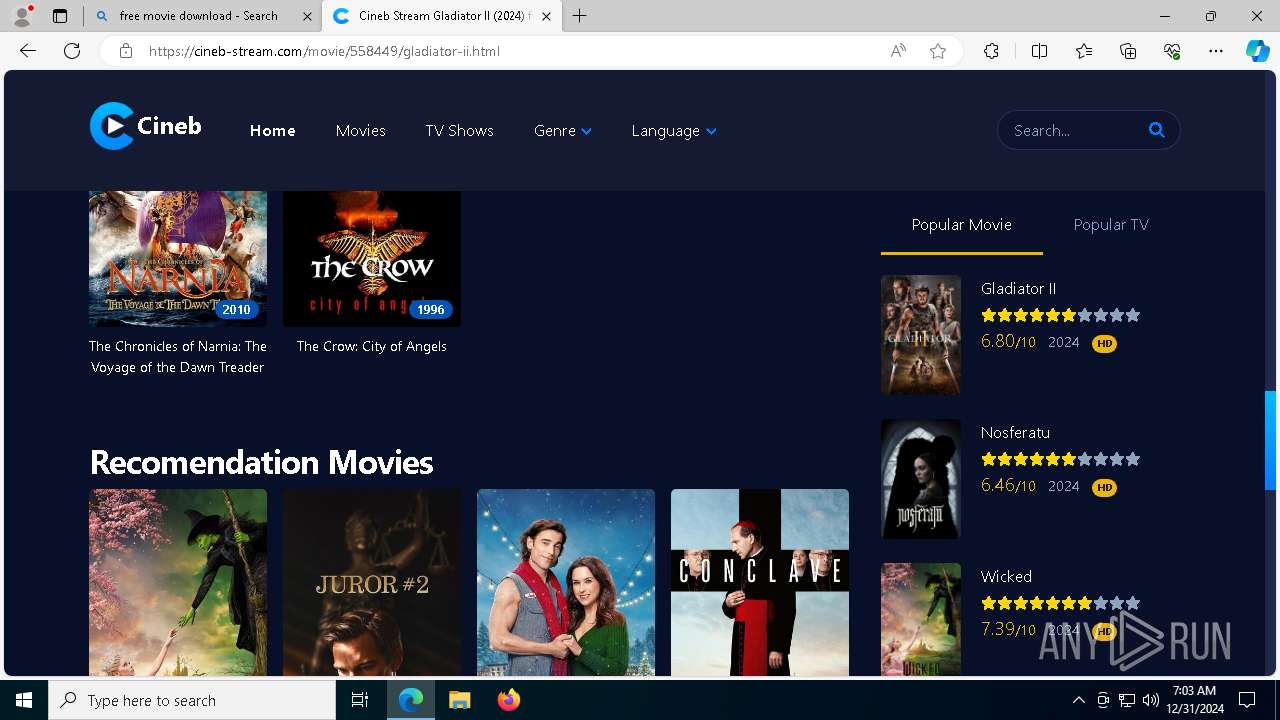
Task: Show hidden tray icons
Action: click(x=1078, y=700)
